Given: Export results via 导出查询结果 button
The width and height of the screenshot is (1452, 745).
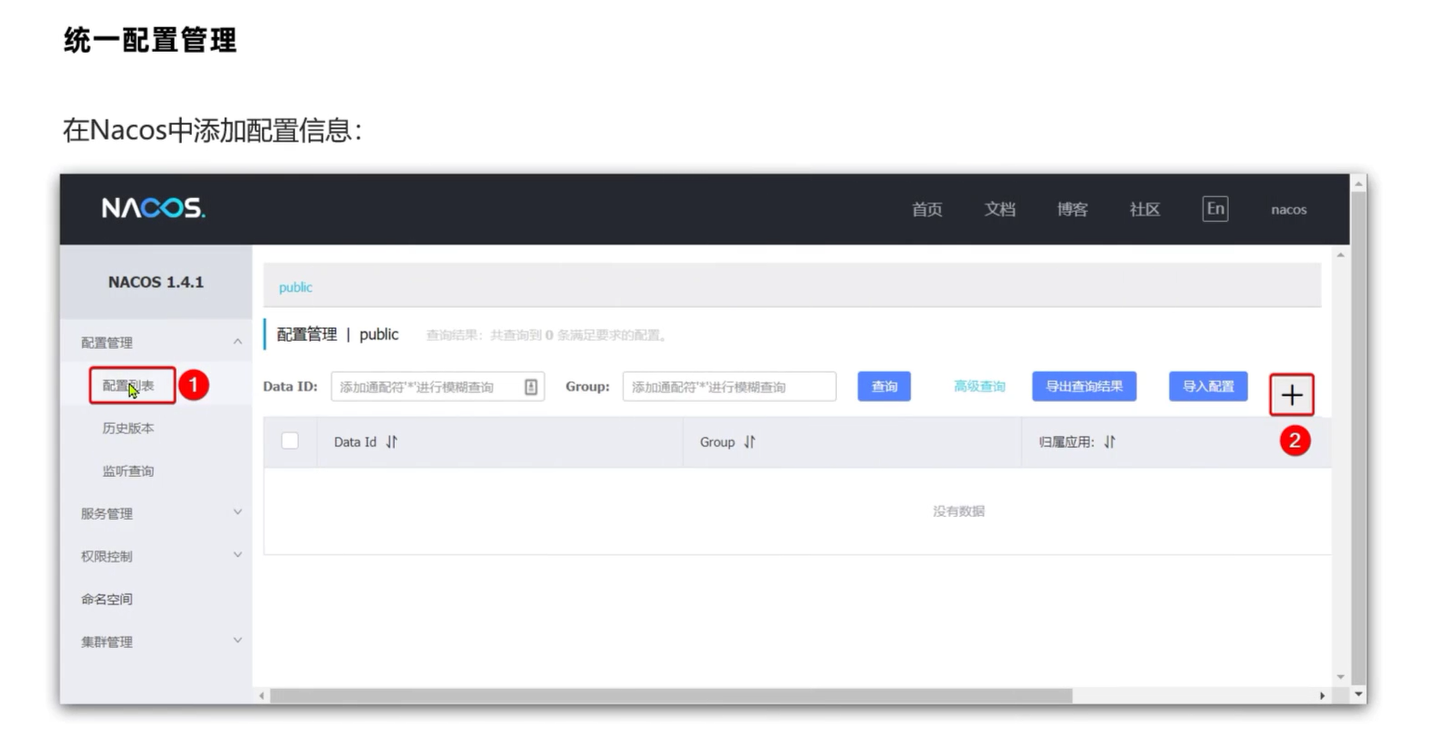Looking at the screenshot, I should (1084, 386).
